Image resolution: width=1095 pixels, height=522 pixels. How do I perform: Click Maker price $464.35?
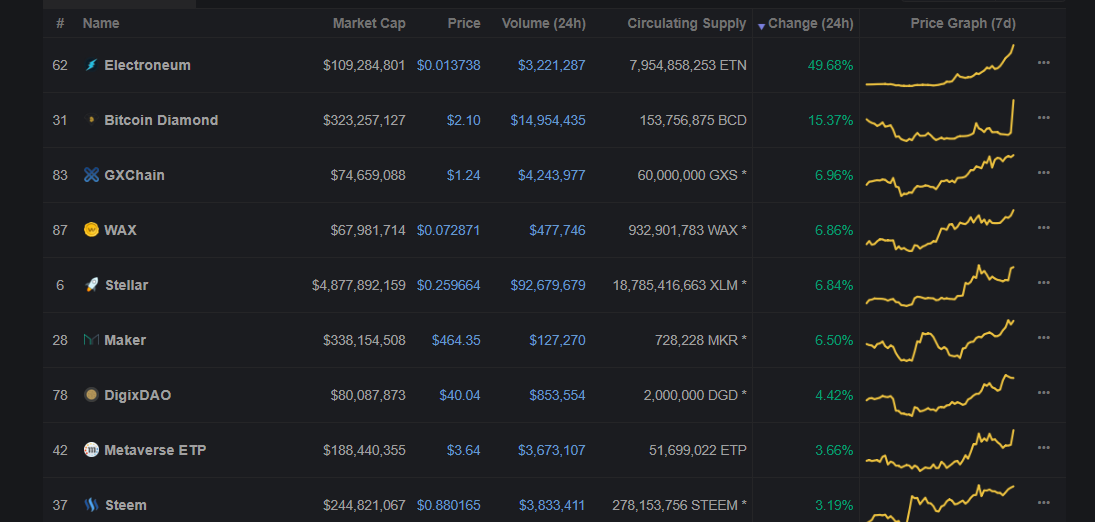(x=456, y=340)
